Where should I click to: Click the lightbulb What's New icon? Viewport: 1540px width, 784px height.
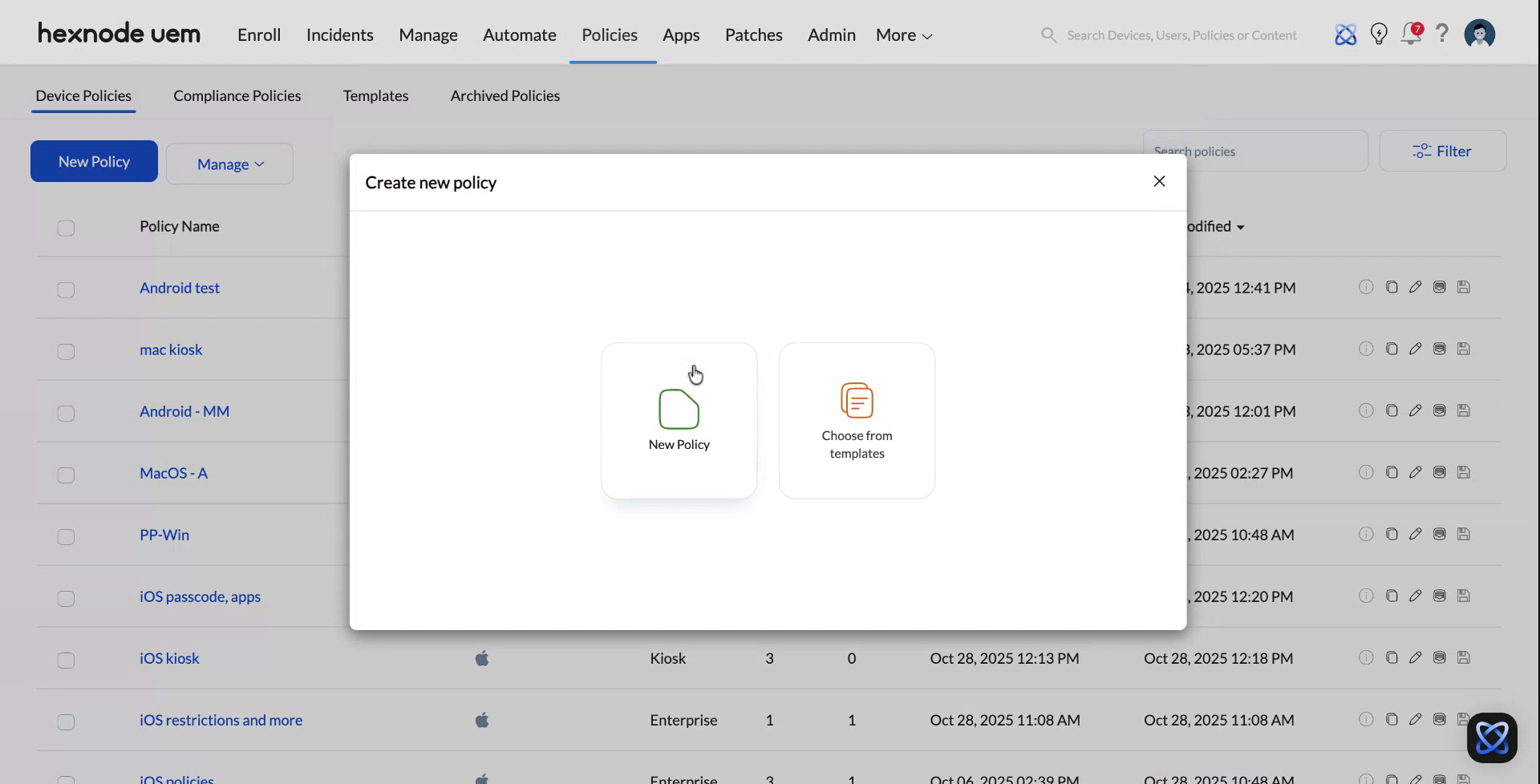click(1379, 34)
